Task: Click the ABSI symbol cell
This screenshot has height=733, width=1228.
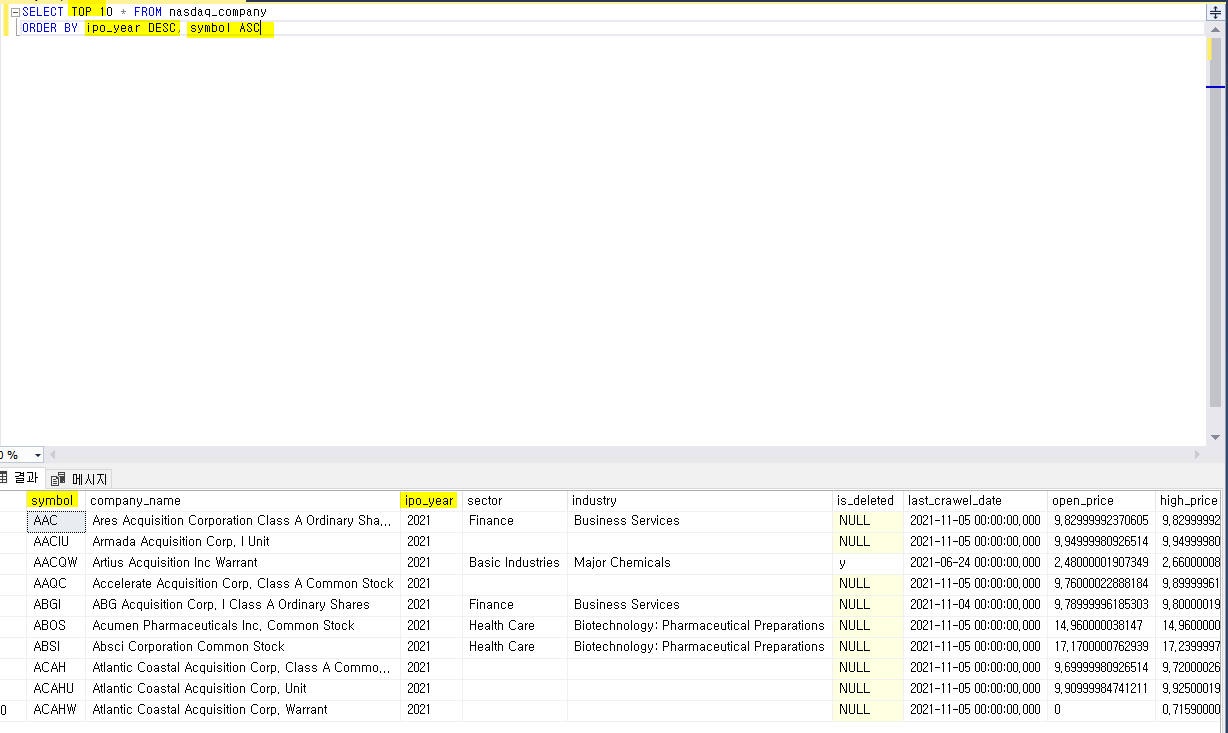Action: click(x=56, y=647)
